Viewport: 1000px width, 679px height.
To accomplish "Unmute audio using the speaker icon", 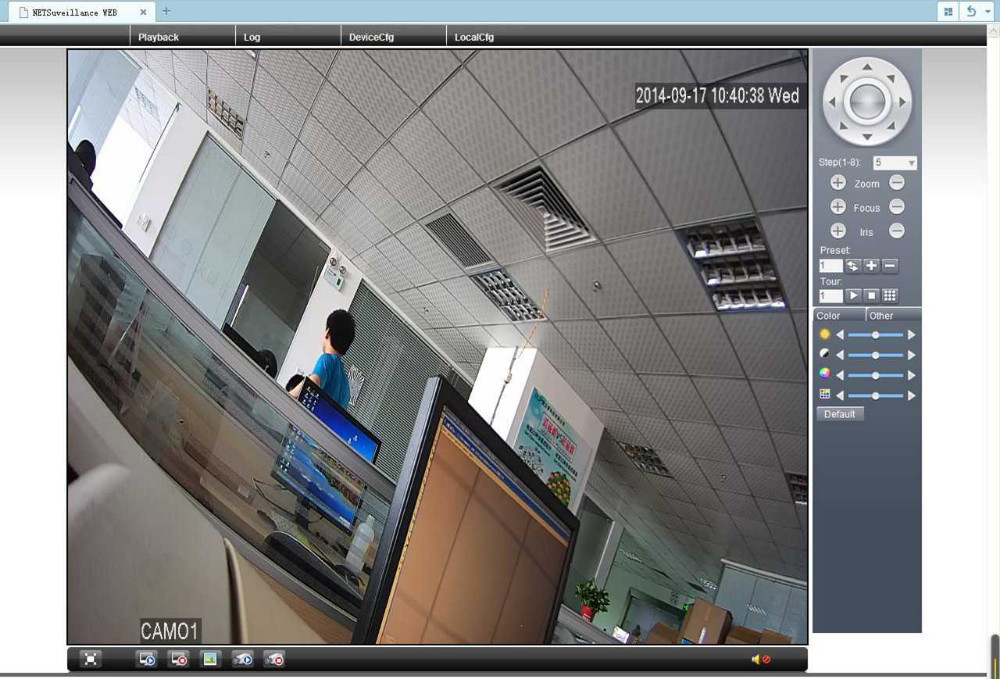I will pos(760,659).
